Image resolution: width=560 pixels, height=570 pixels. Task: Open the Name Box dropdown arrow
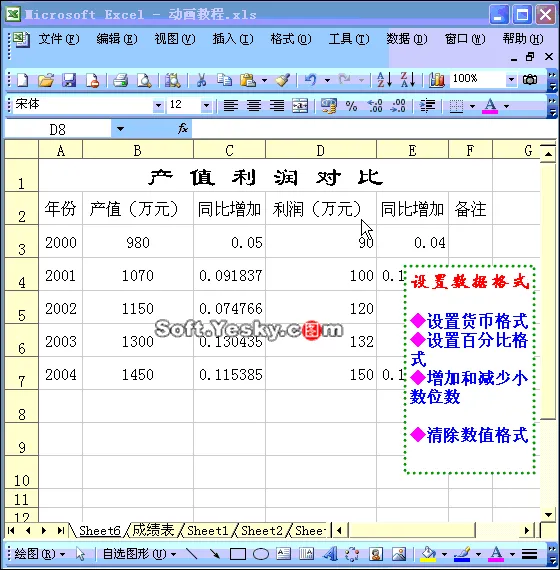pos(120,129)
